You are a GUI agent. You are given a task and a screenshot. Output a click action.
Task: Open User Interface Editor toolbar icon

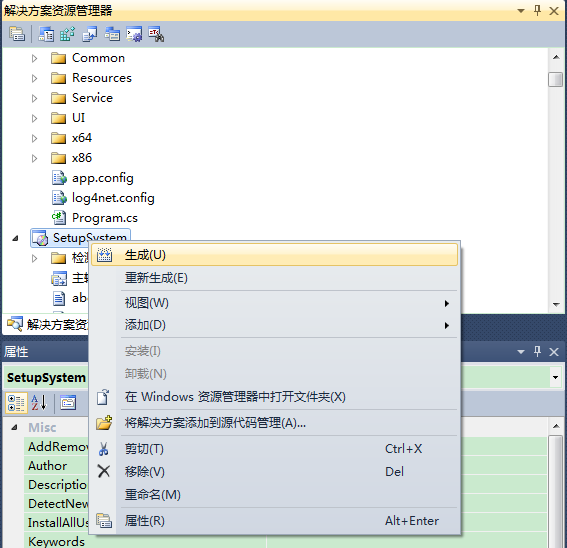112,34
